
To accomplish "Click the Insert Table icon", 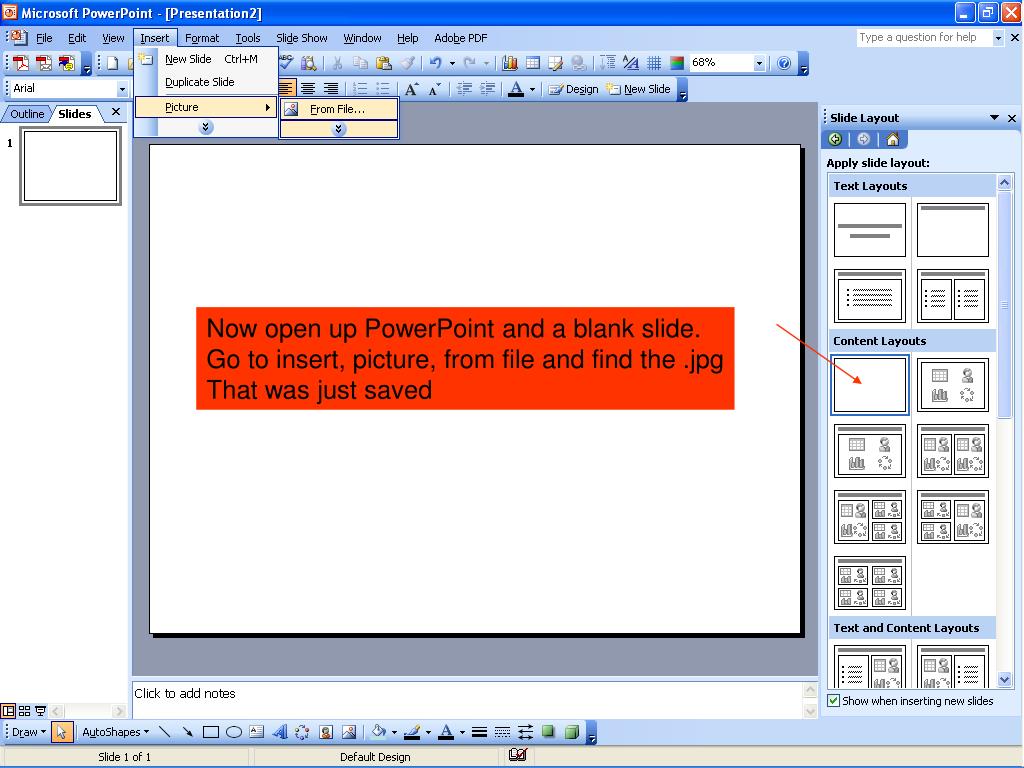I will [533, 63].
